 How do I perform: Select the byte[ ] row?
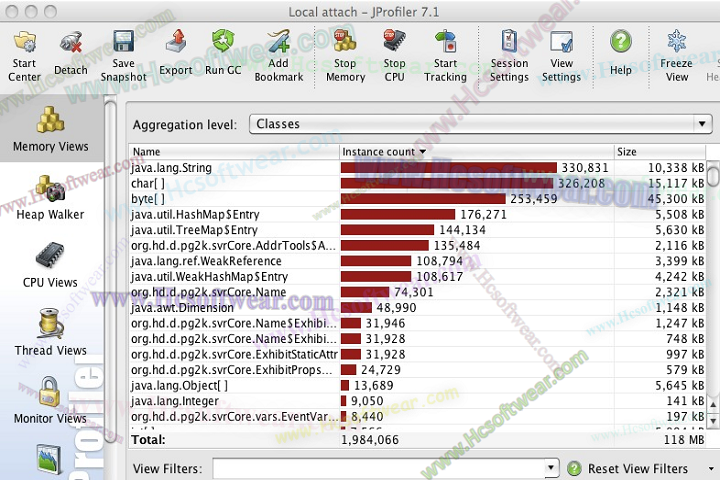pos(417,199)
